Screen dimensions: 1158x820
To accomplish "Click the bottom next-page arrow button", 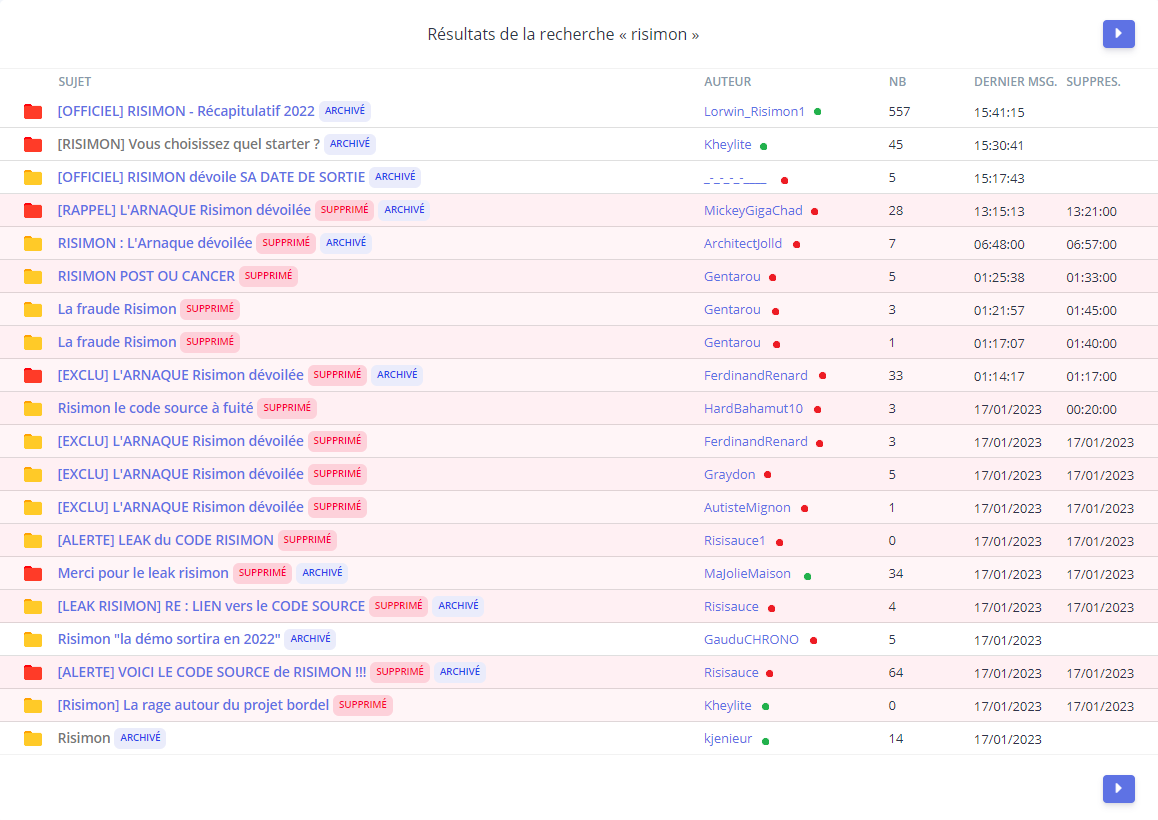I will pyautogui.click(x=1118, y=789).
